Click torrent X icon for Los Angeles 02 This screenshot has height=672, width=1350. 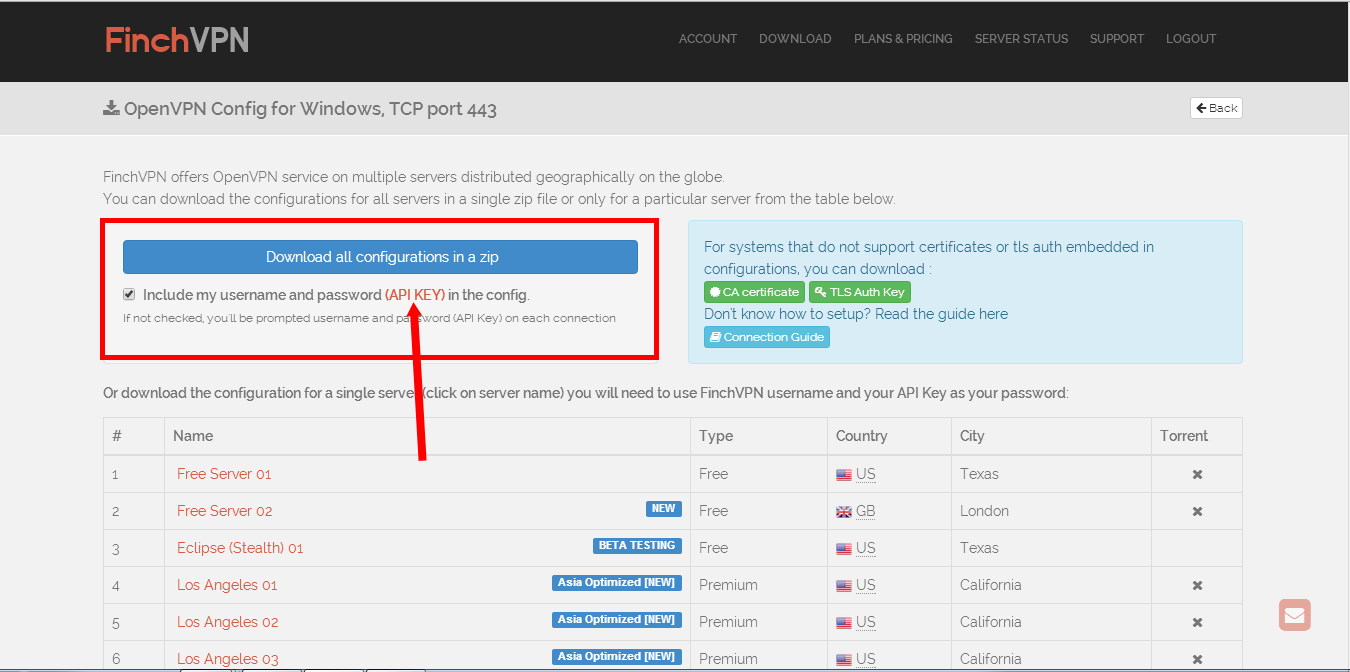pyautogui.click(x=1197, y=622)
